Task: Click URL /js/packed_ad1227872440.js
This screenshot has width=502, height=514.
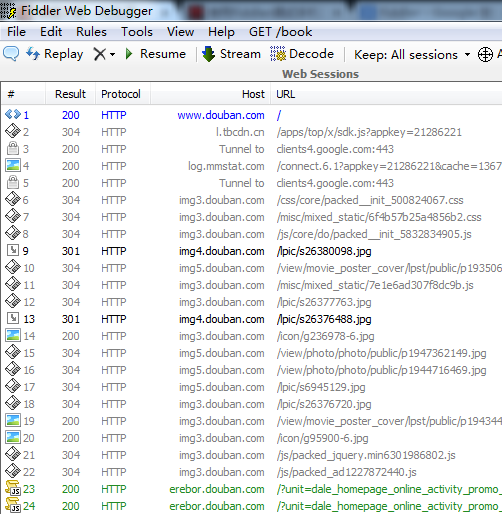Action: 346,472
